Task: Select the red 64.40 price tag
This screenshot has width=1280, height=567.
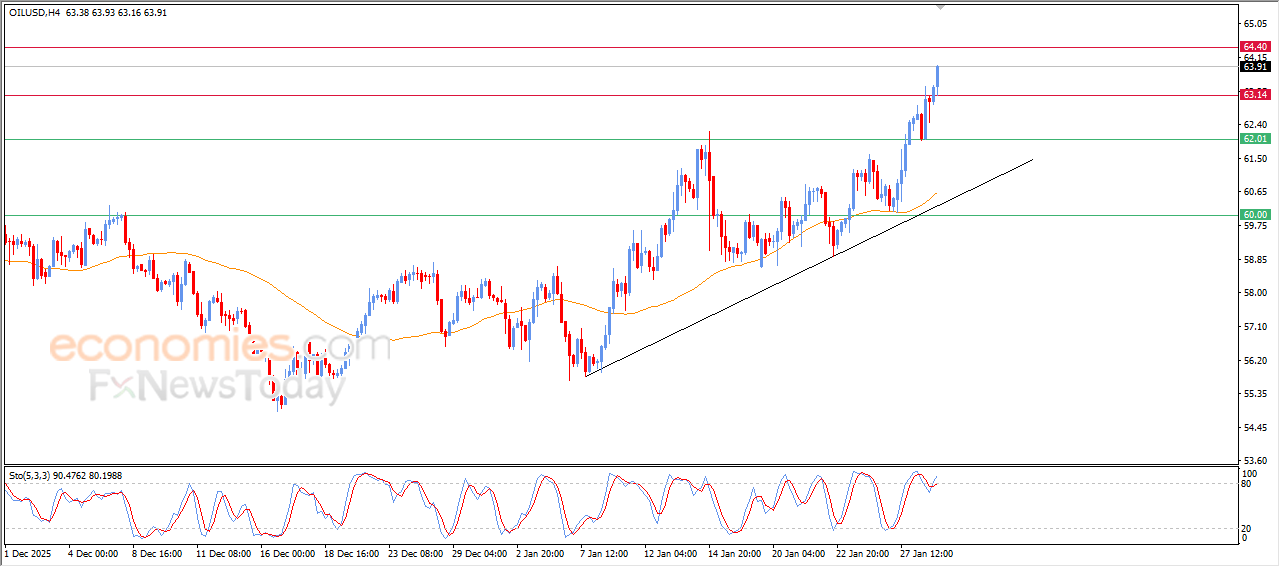Action: [x=1254, y=47]
